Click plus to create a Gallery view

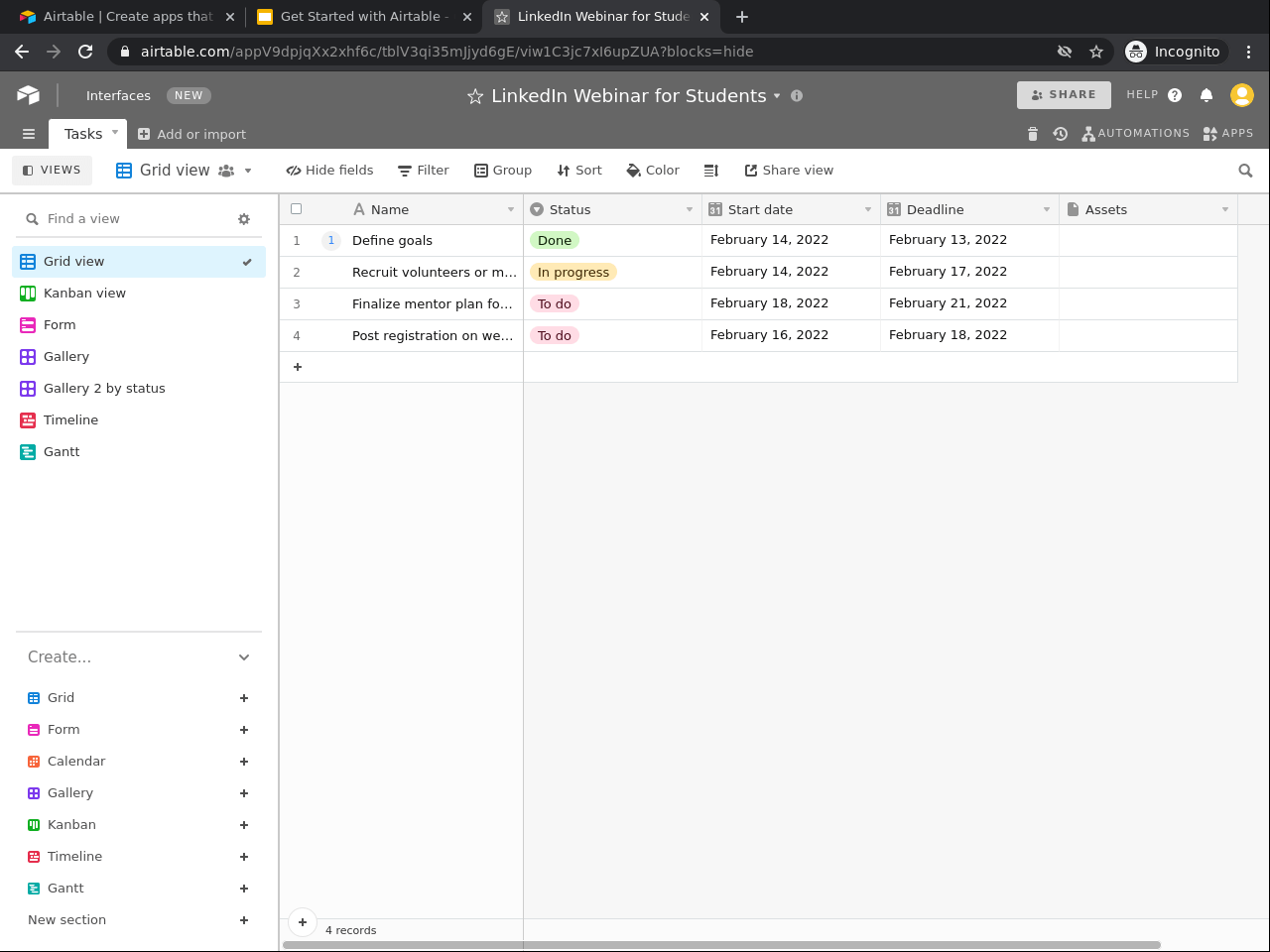[x=244, y=793]
